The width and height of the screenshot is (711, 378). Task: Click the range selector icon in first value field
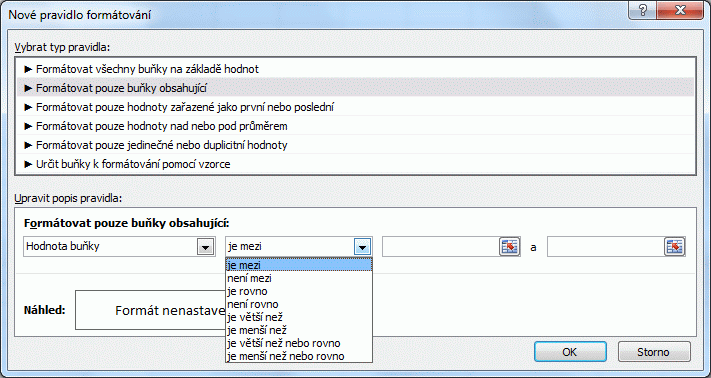pos(509,247)
